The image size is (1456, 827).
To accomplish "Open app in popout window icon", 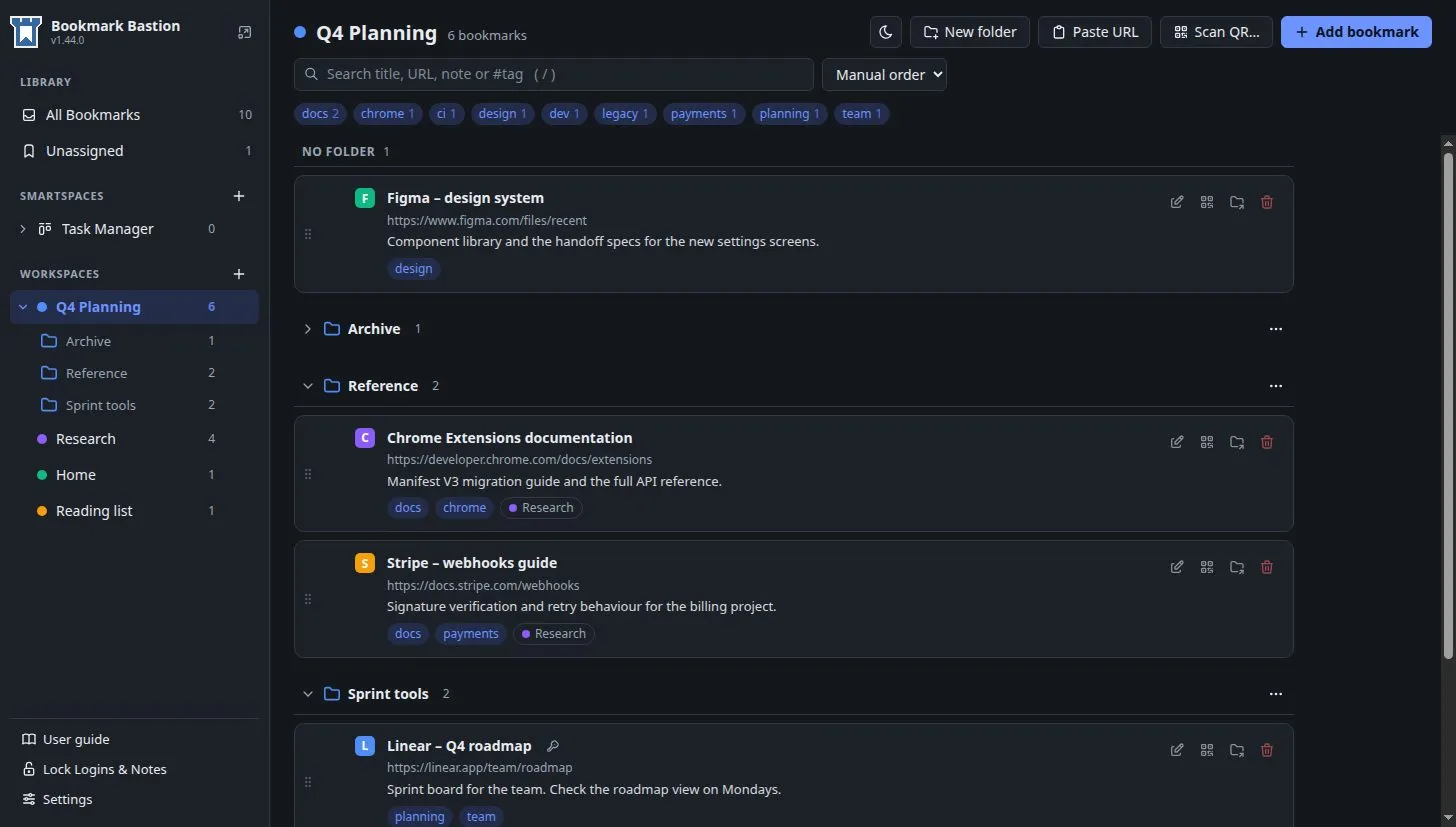I will click(x=244, y=33).
